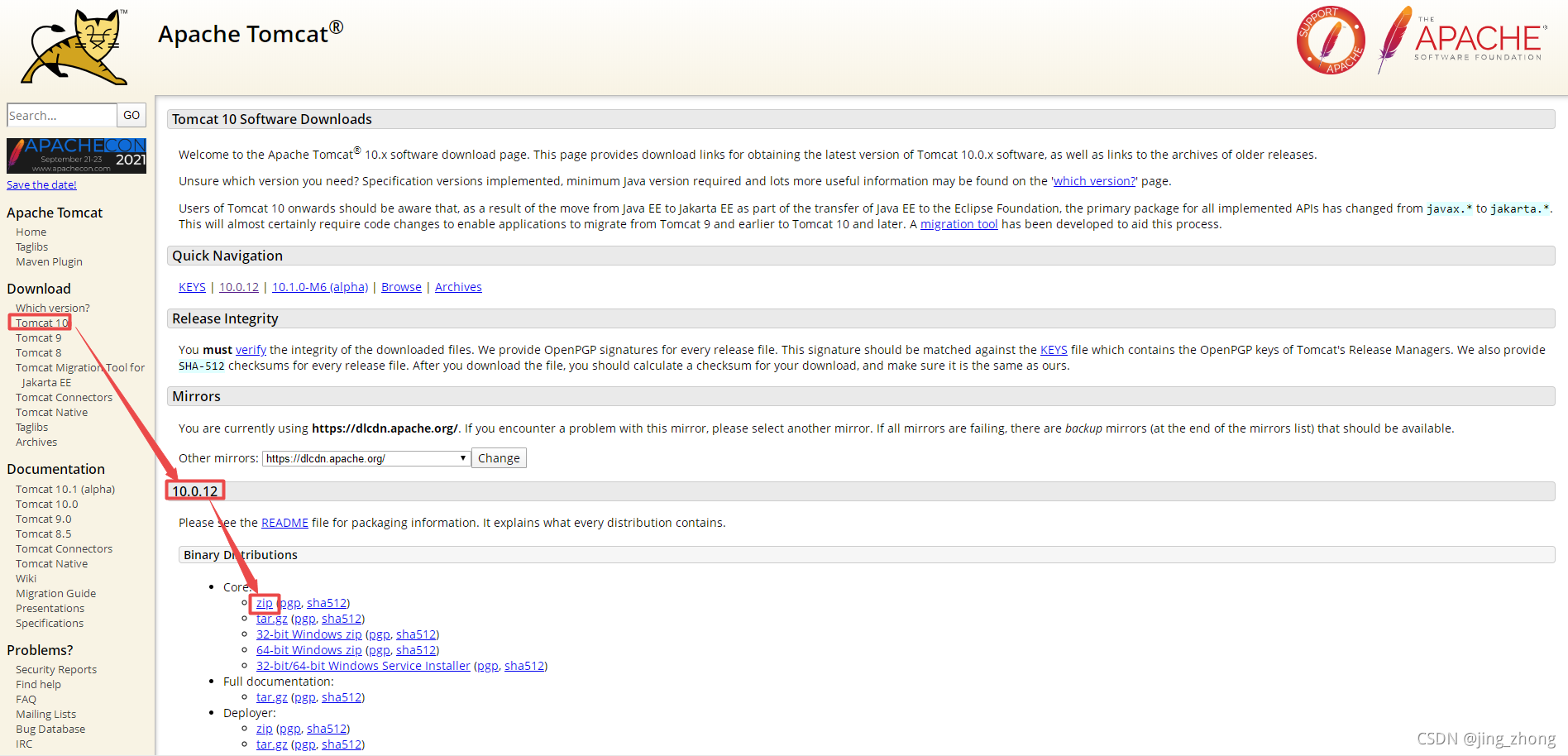Open Tomcat 9.0 documentation
1568x756 pixels.
tap(43, 519)
